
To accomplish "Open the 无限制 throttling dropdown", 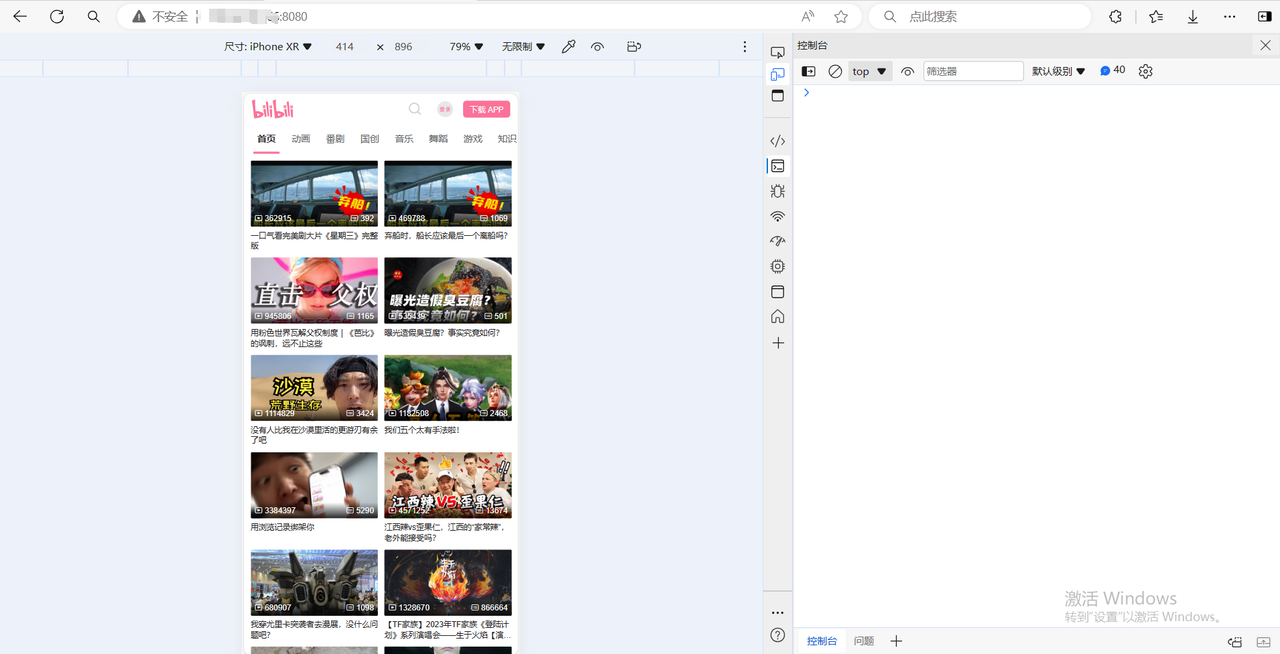I will coord(523,47).
